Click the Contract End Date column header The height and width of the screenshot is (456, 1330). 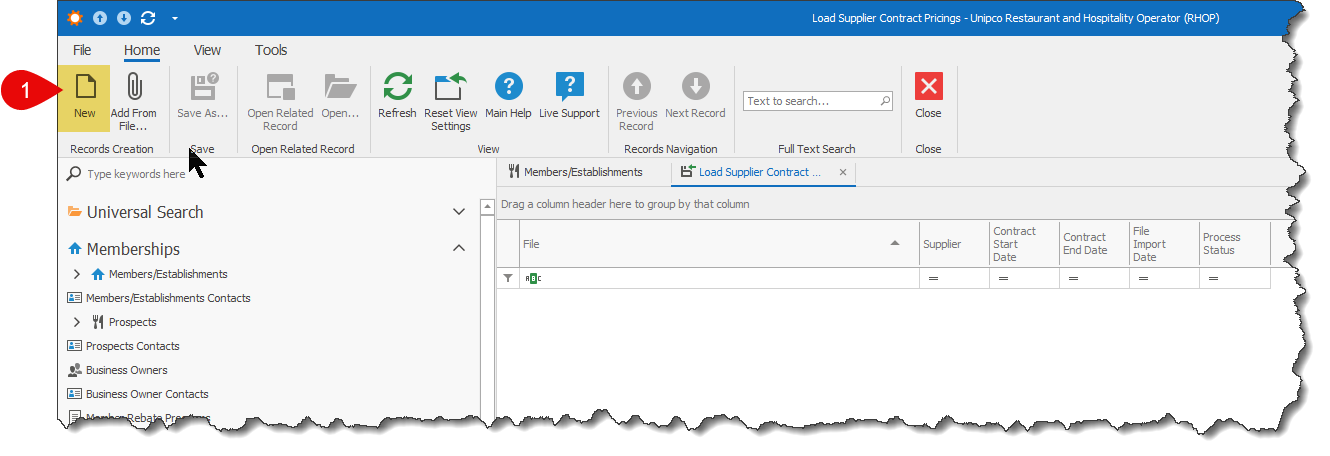coord(1094,244)
